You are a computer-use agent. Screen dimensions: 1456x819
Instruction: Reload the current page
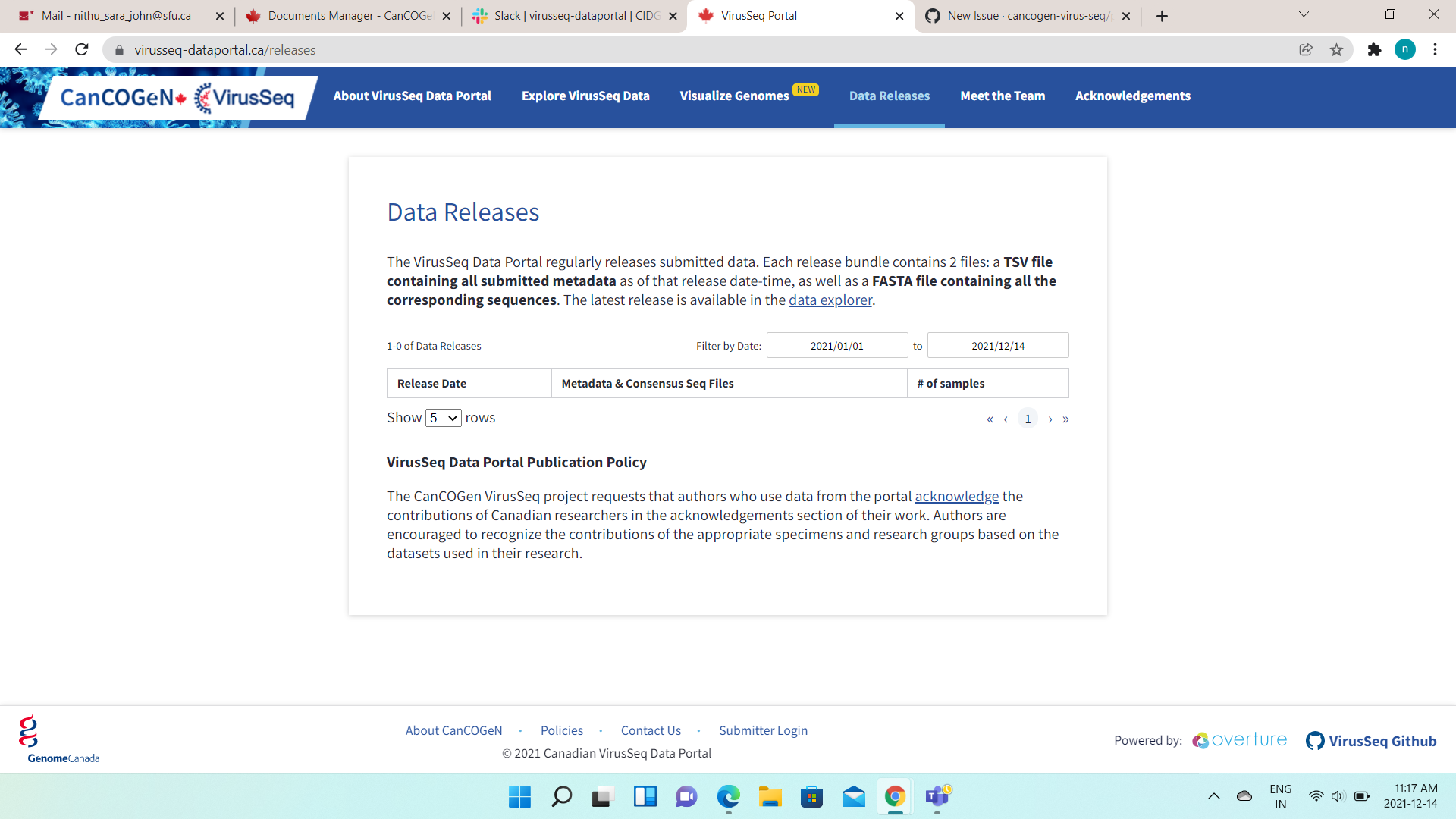[81, 50]
